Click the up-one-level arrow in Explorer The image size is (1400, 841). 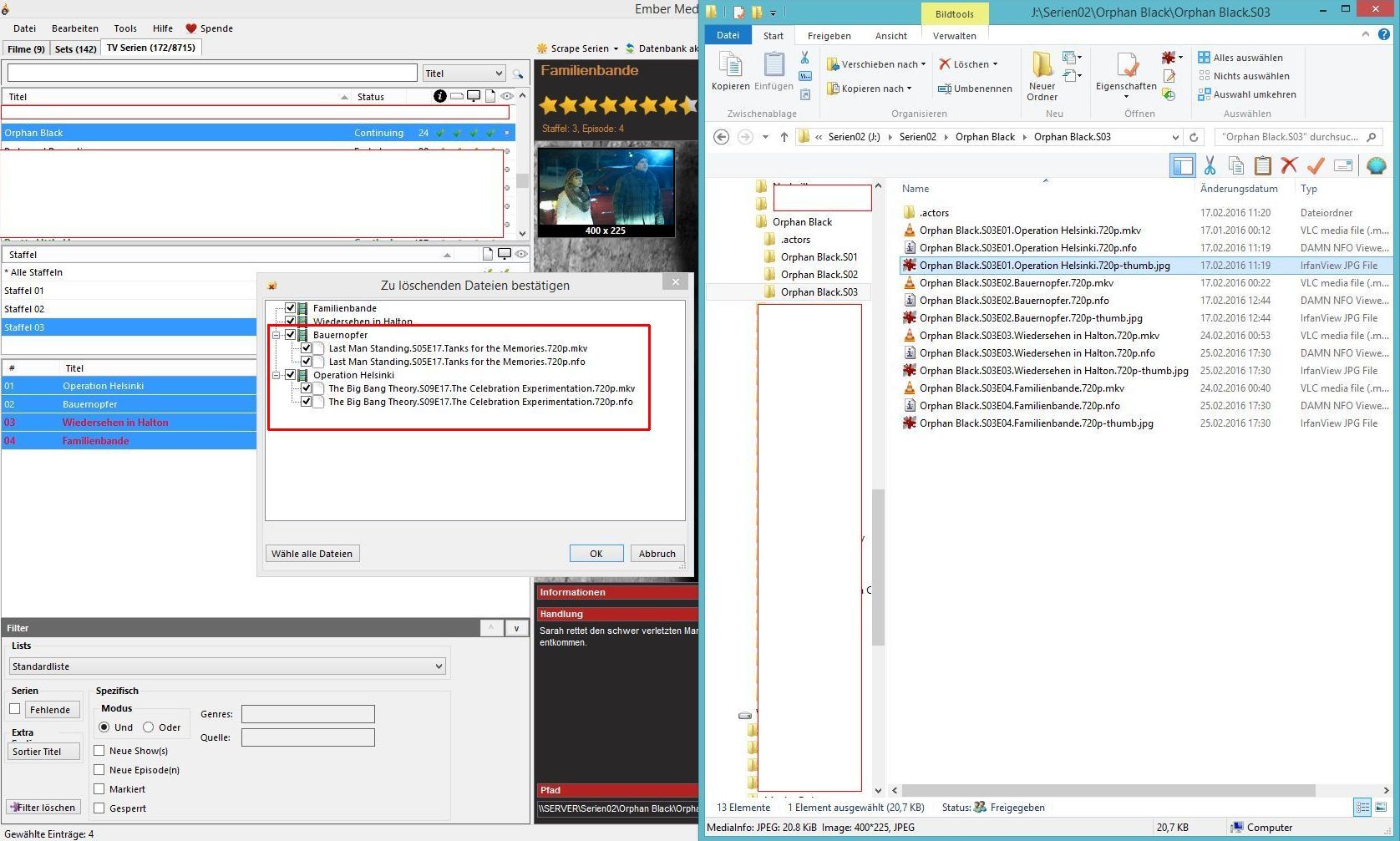pos(784,137)
